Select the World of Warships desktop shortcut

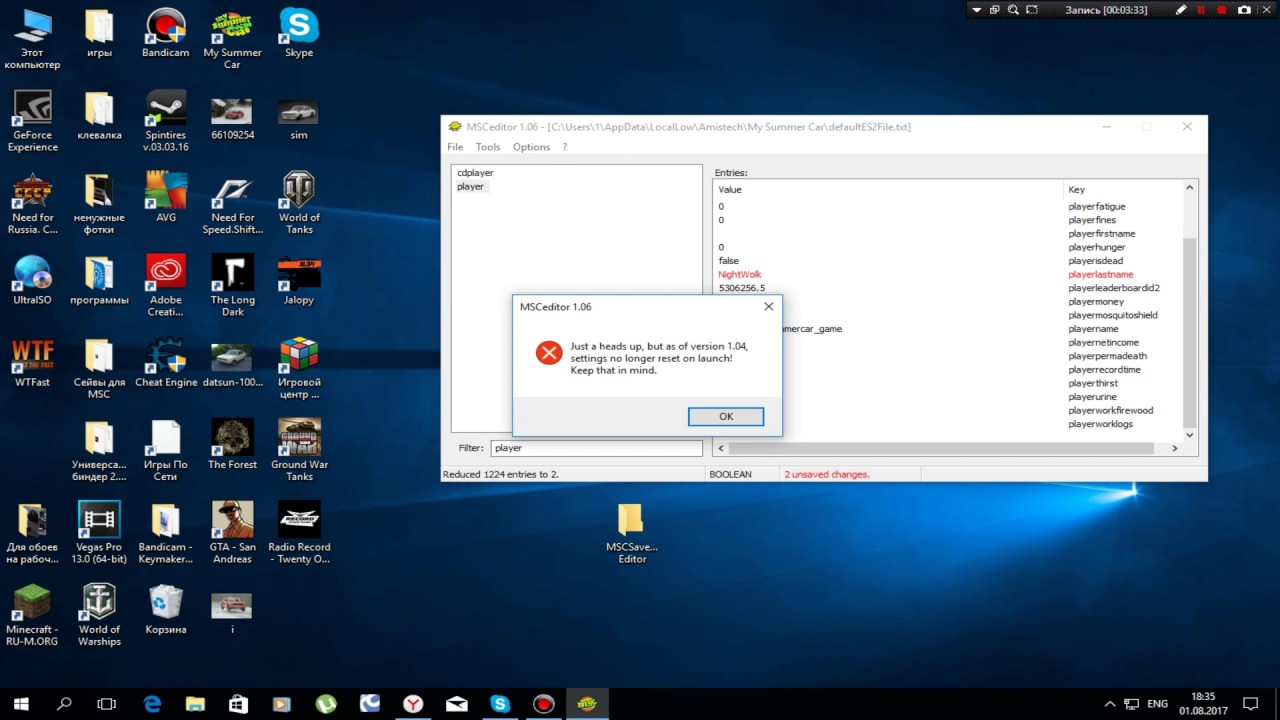(99, 616)
